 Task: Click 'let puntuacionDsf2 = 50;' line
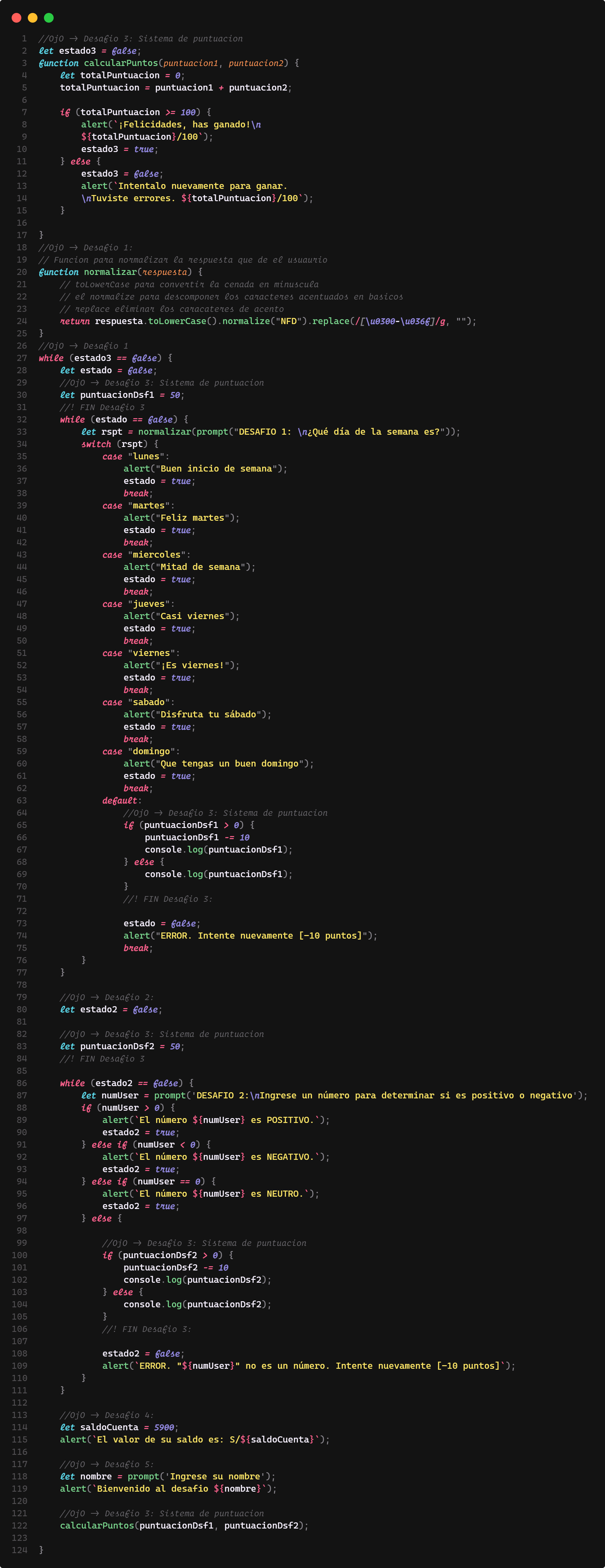(122, 1047)
